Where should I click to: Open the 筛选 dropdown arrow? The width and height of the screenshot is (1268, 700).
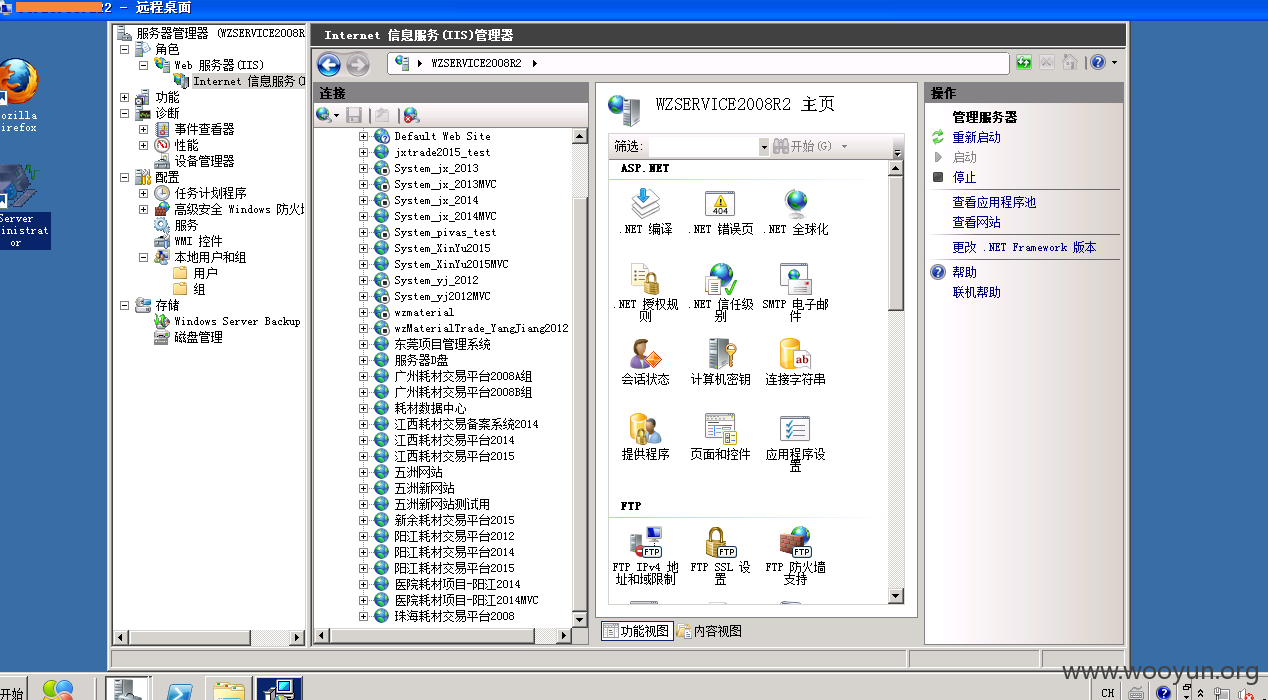764,147
